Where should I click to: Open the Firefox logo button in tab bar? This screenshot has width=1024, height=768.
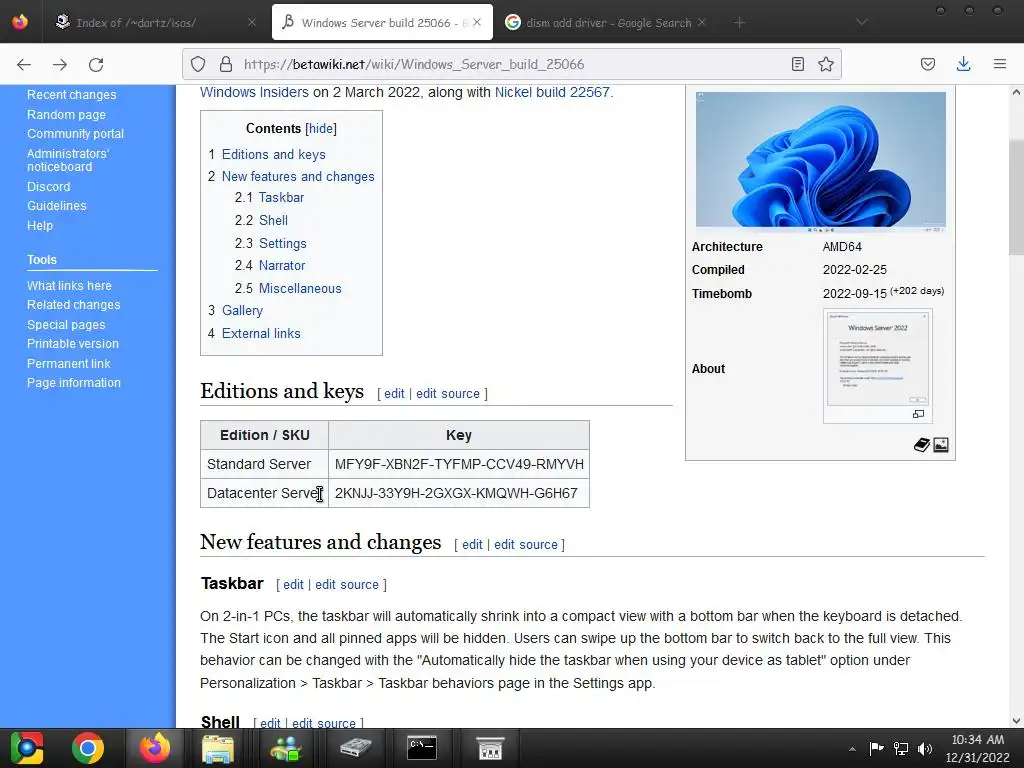tap(20, 22)
